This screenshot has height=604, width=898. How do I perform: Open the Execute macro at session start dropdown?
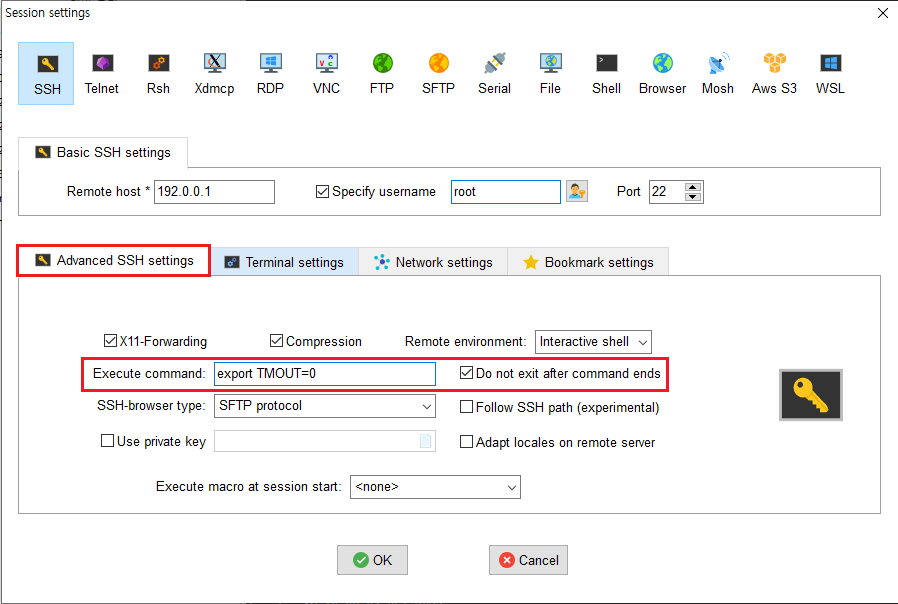tap(435, 487)
